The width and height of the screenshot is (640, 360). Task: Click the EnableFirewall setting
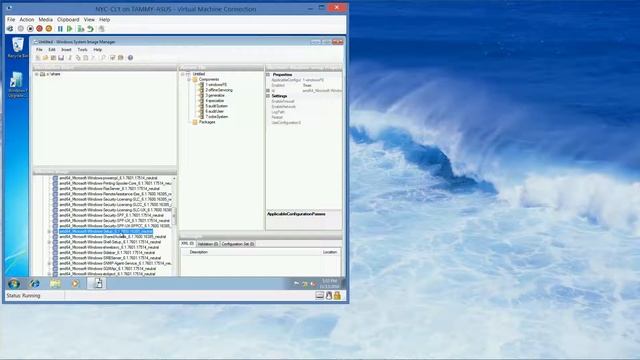(x=283, y=101)
